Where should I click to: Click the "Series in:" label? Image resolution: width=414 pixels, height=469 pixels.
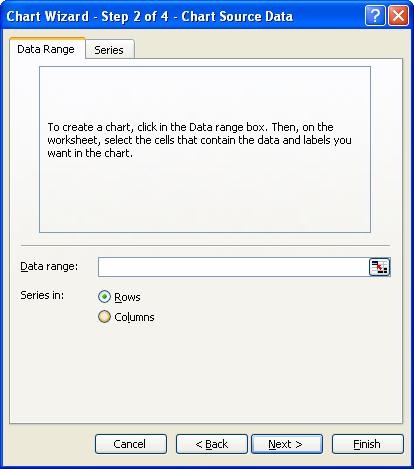(x=42, y=295)
